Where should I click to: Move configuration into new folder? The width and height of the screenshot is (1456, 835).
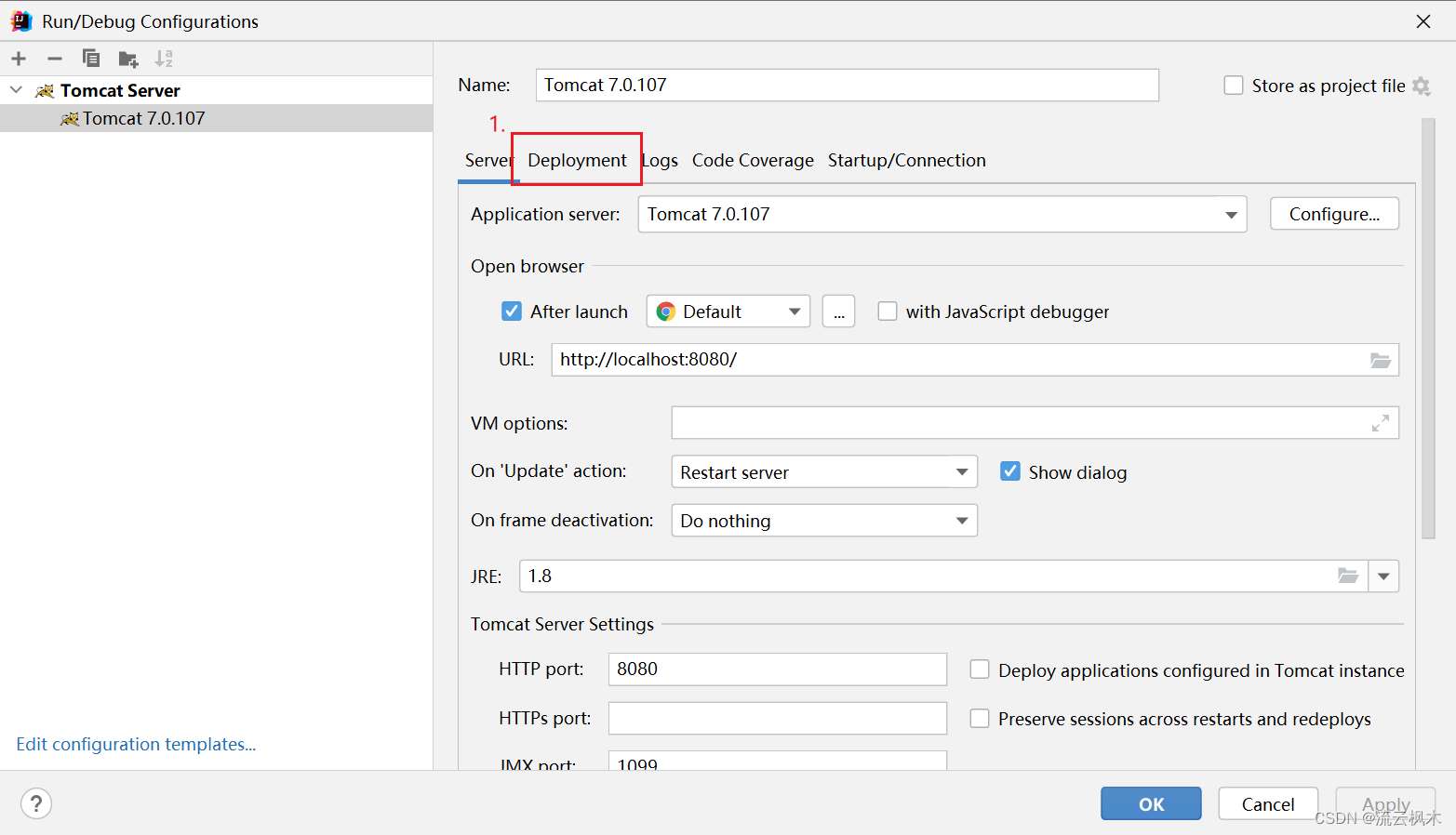[128, 60]
